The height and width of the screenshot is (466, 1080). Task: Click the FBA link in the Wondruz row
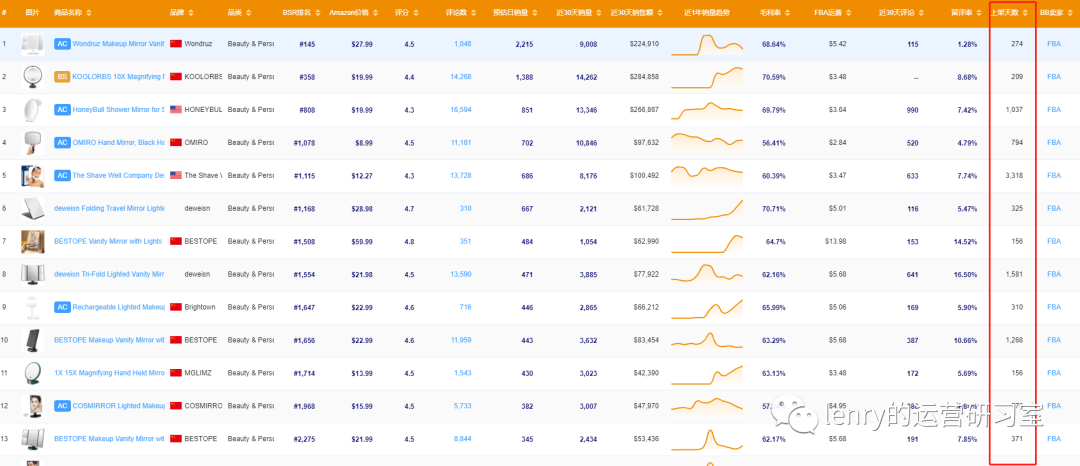point(1054,44)
